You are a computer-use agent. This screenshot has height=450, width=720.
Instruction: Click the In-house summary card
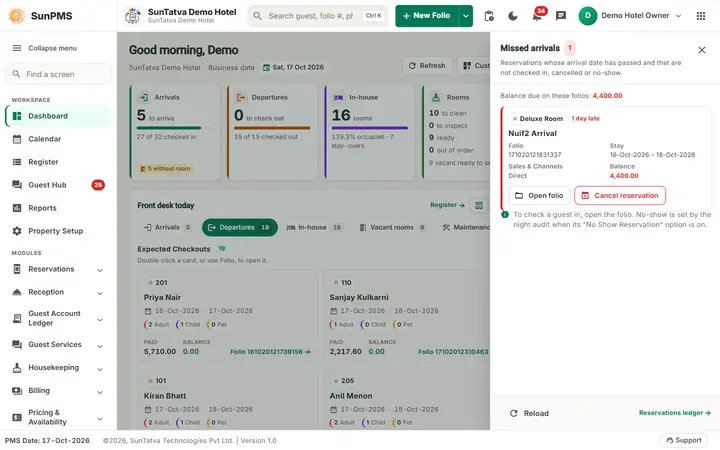tap(370, 132)
